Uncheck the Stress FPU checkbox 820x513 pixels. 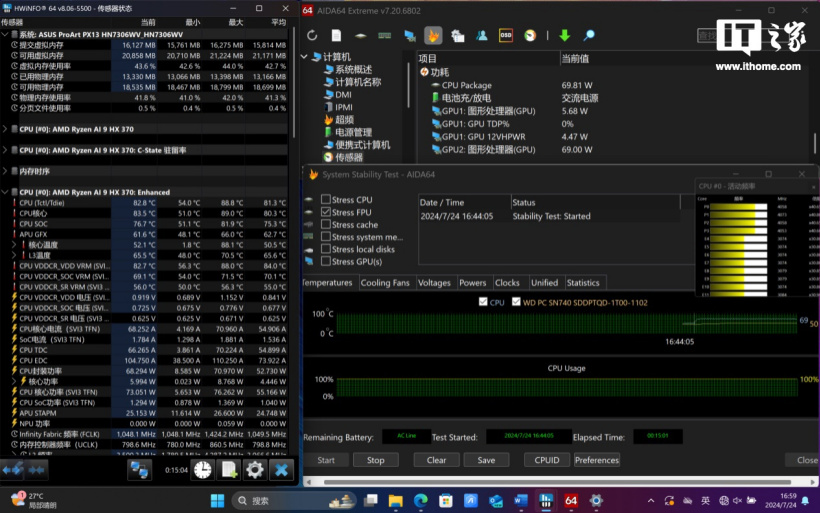pyautogui.click(x=325, y=212)
